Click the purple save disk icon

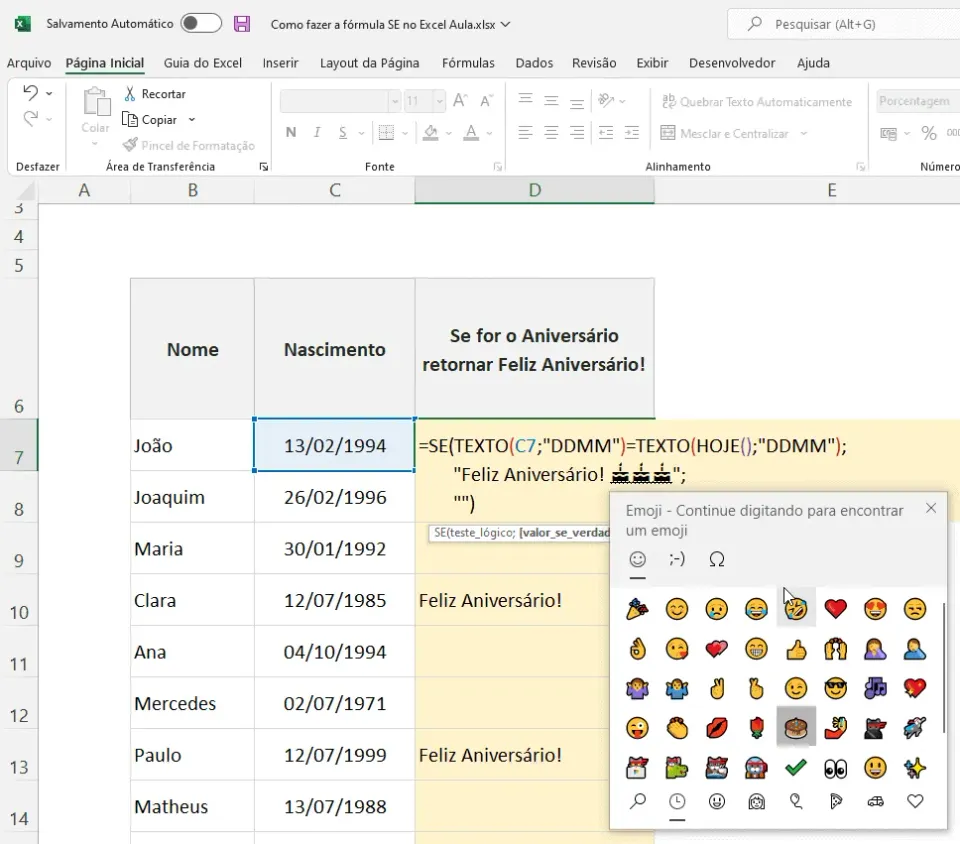242,24
